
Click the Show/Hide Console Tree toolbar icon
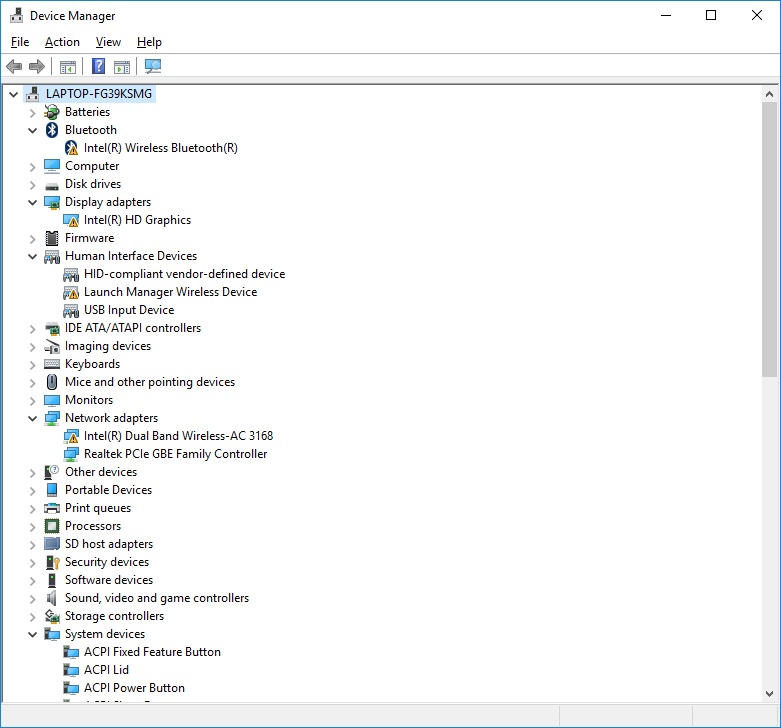(x=68, y=66)
